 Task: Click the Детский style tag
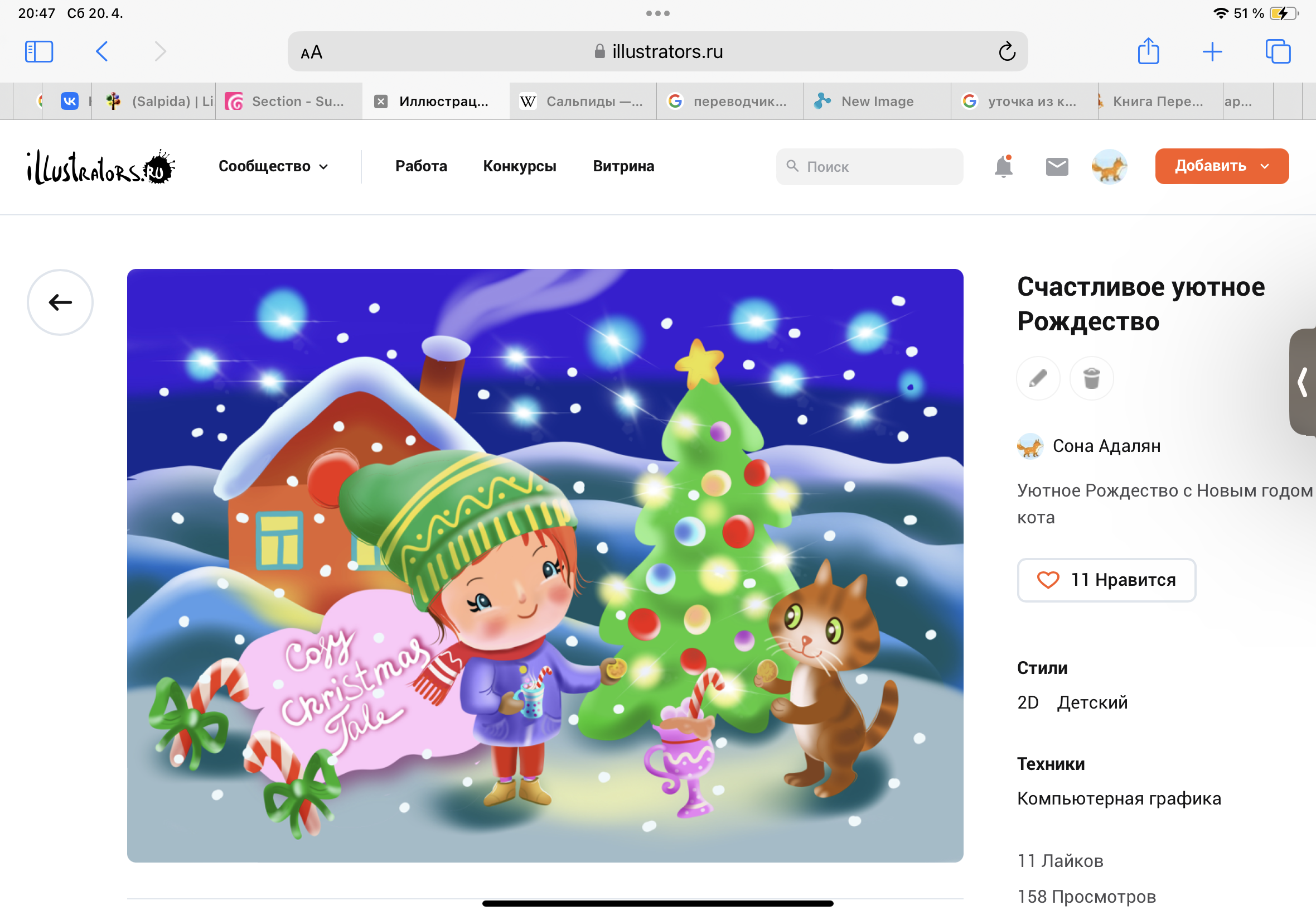tap(1091, 702)
